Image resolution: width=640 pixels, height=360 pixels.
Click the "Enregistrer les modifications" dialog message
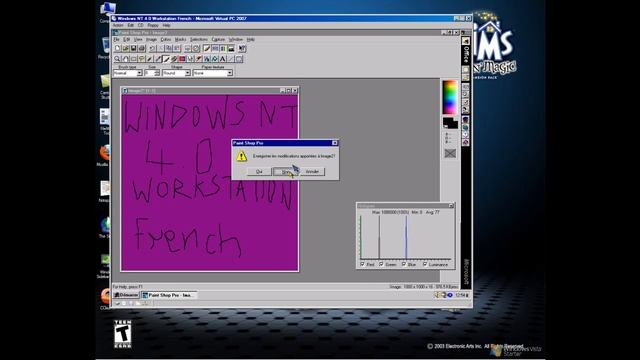click(x=294, y=156)
